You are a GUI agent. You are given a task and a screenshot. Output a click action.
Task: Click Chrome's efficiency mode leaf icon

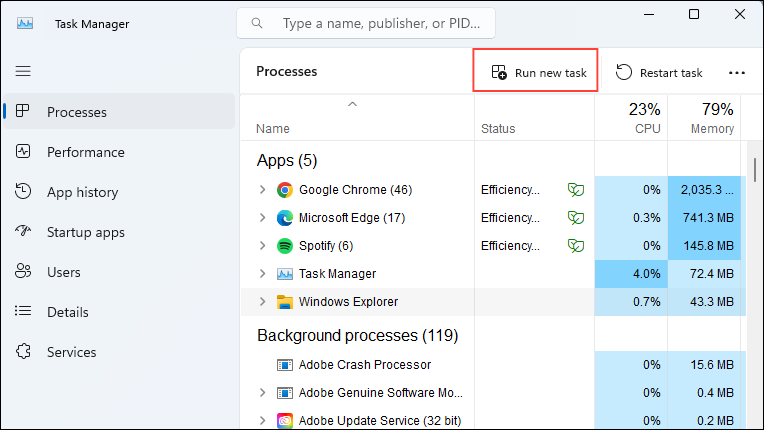(575, 190)
